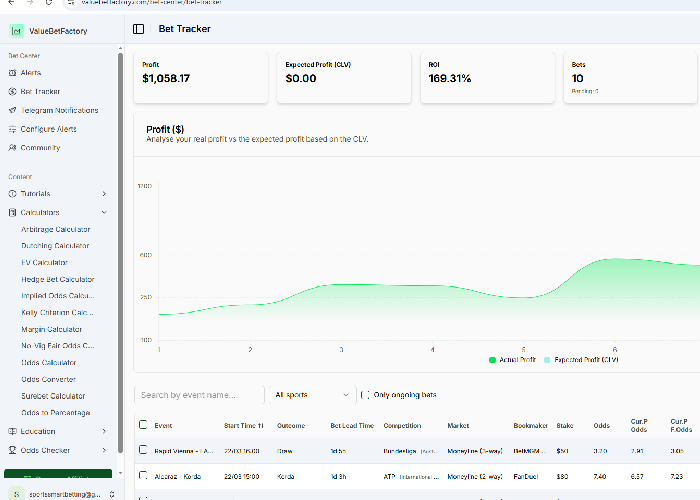Focus the Search by event name field
700x500 pixels.
pos(199,395)
